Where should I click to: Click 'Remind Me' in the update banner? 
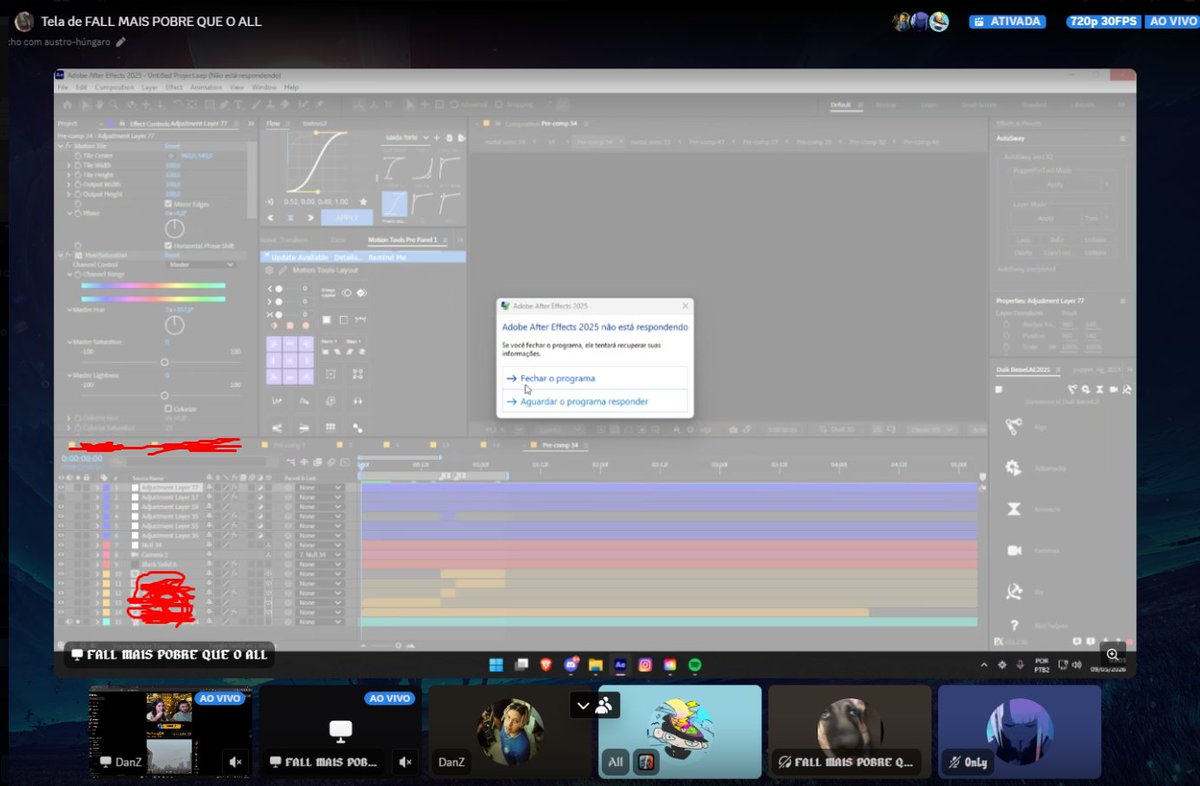388,257
